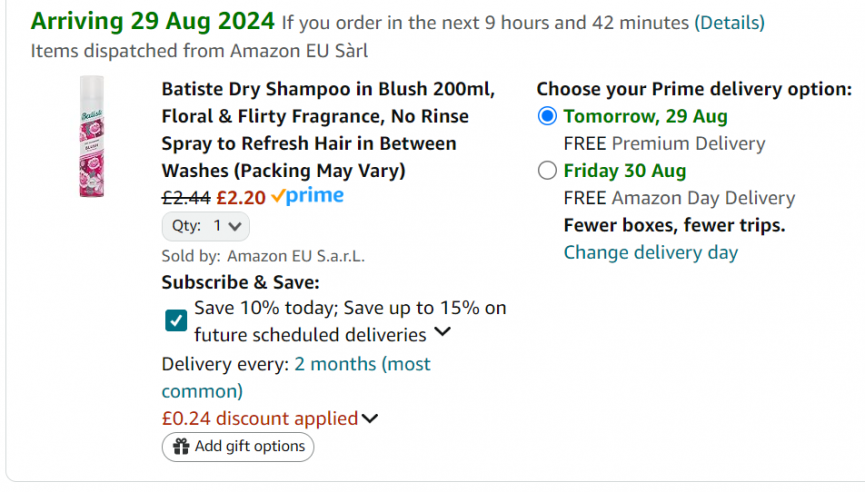Viewport: 865px width, 492px height.
Task: Click the Amazon EU S.a.r.L. seller name
Action: pos(296,256)
